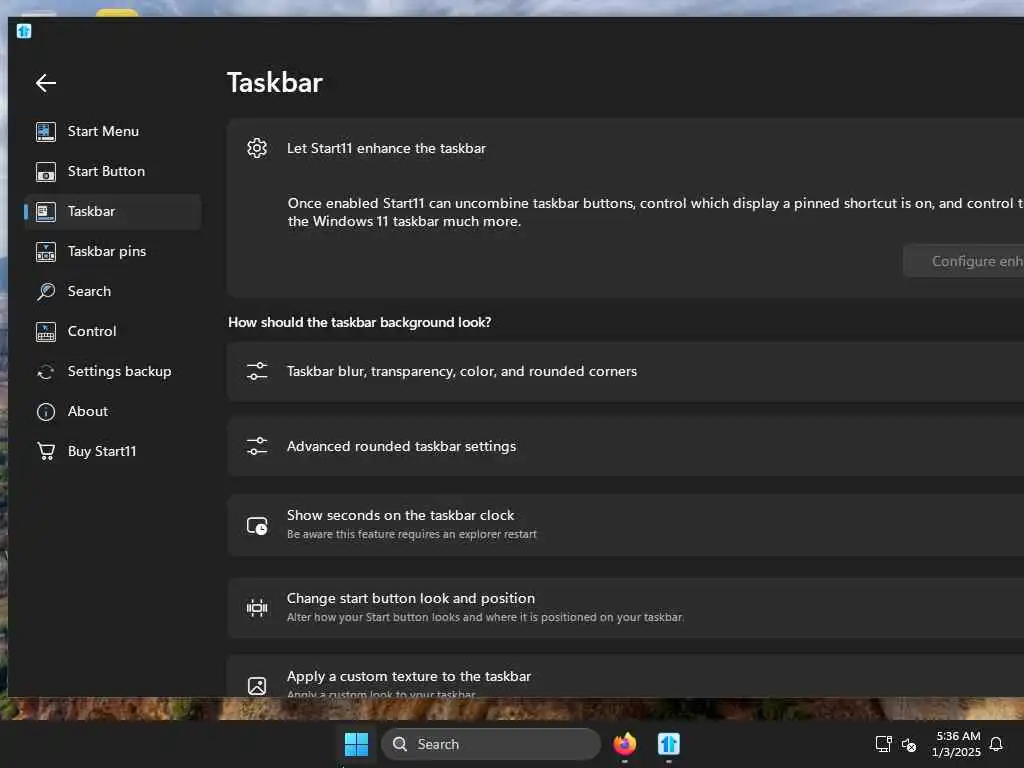This screenshot has height=768, width=1024.
Task: Click the Control keyboard icon
Action: coord(46,332)
